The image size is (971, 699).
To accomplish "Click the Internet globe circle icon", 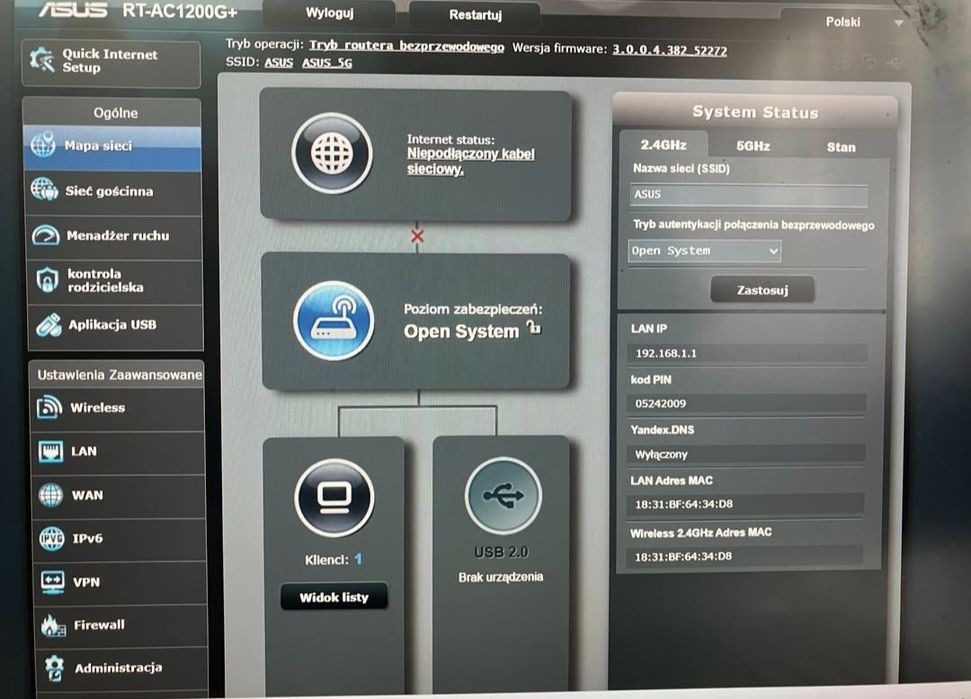I will point(332,153).
